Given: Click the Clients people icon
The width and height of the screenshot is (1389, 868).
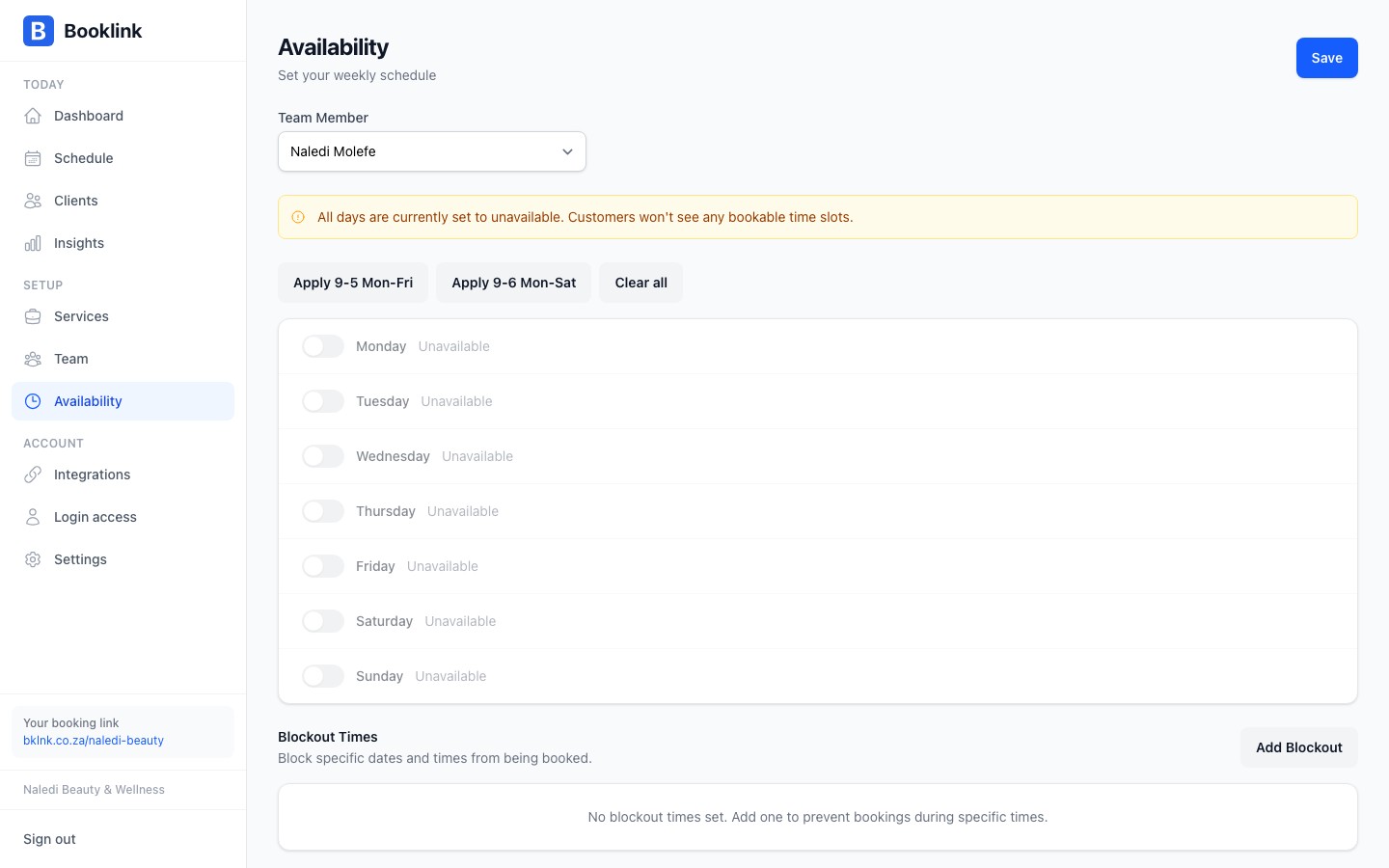Looking at the screenshot, I should [x=33, y=201].
